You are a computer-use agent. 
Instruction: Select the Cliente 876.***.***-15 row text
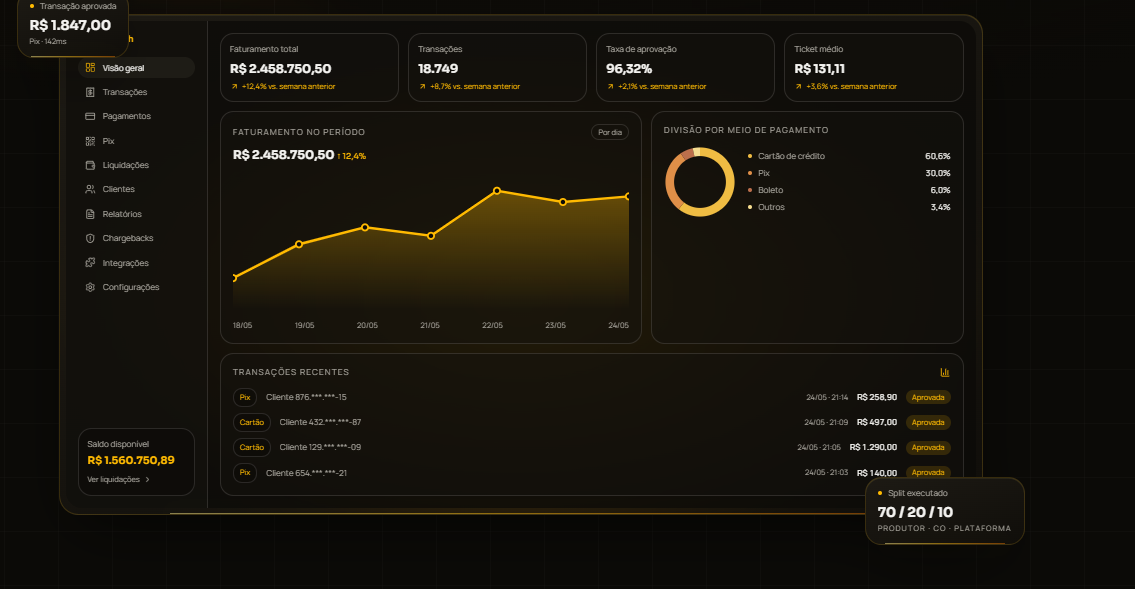tap(306, 397)
